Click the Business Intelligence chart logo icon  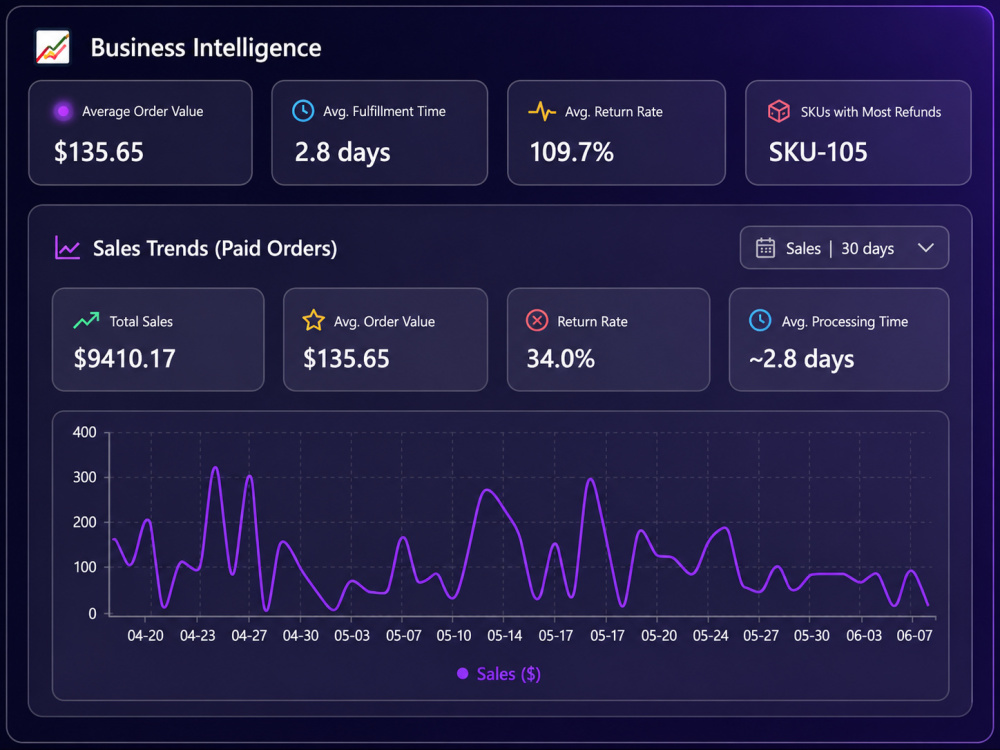click(52, 47)
